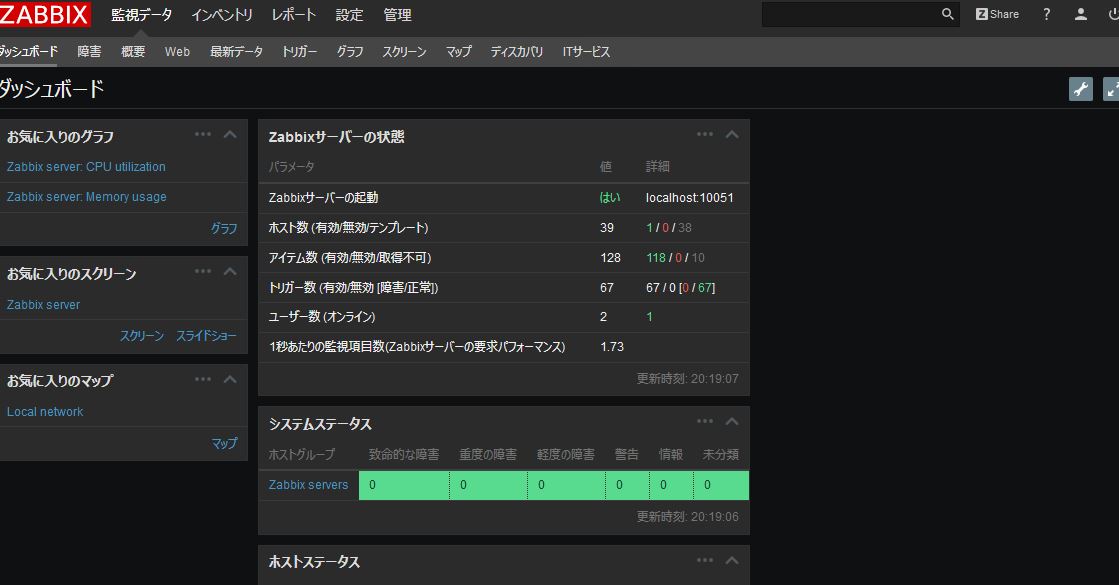Edit dashboard with the wrench icon
The height and width of the screenshot is (585, 1119).
(x=1081, y=88)
